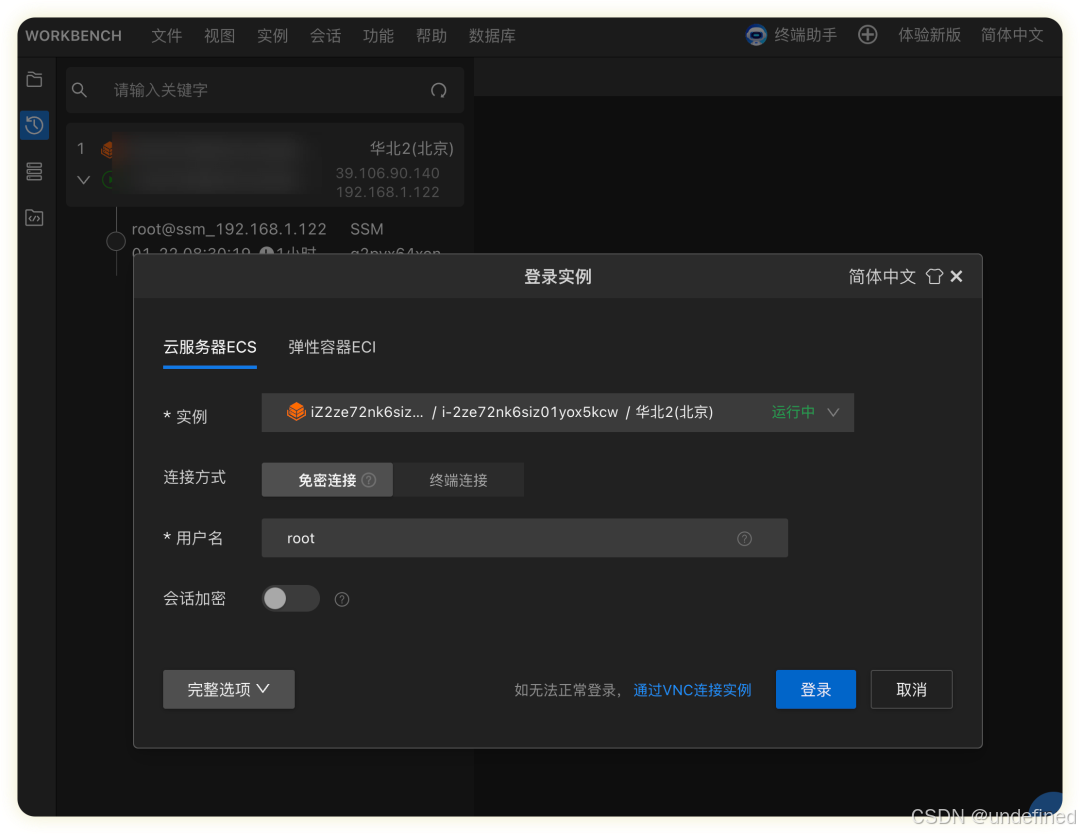
Task: Click the tooltip icon inside the username field
Action: point(744,538)
